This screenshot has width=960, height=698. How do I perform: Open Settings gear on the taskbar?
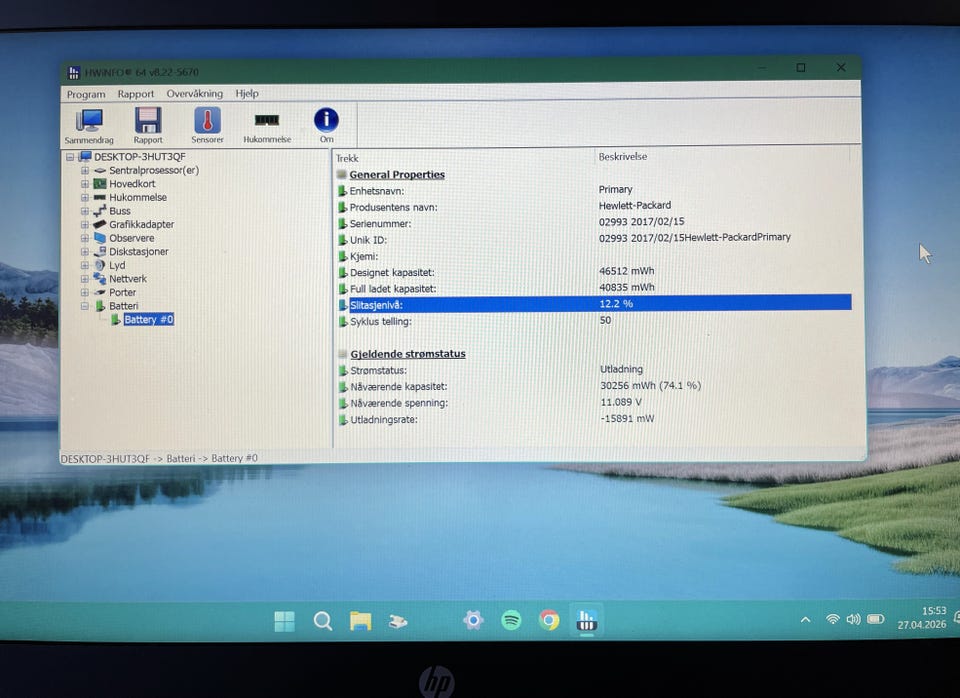point(473,620)
